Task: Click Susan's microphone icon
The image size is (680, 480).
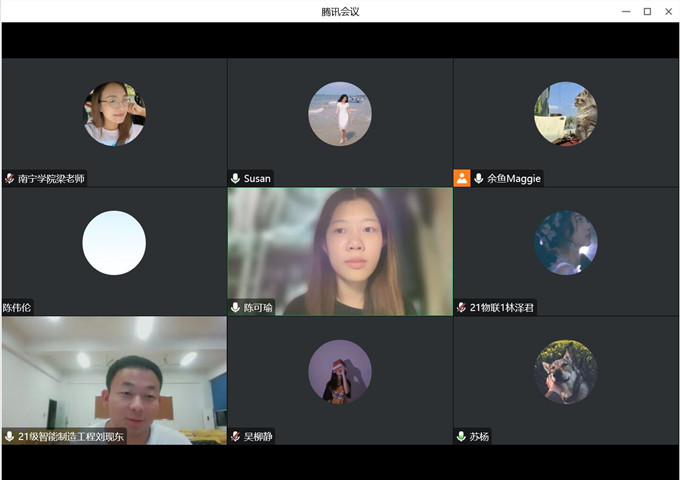Action: click(236, 179)
